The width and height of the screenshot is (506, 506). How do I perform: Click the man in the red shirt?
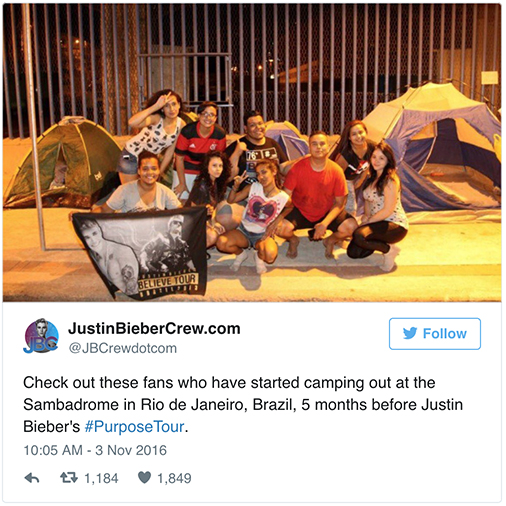click(x=317, y=195)
